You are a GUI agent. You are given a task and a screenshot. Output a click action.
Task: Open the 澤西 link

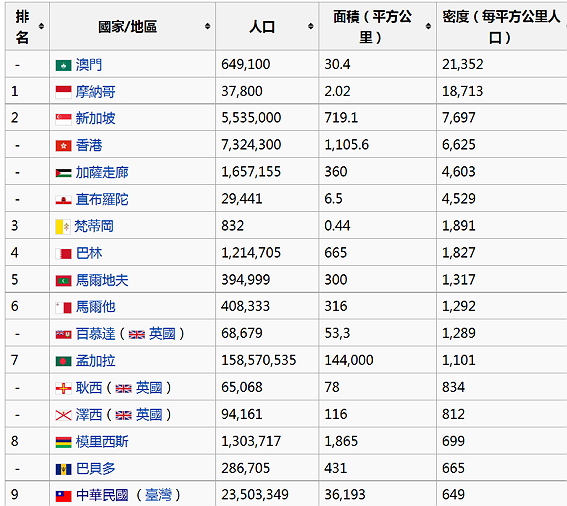pos(89,415)
